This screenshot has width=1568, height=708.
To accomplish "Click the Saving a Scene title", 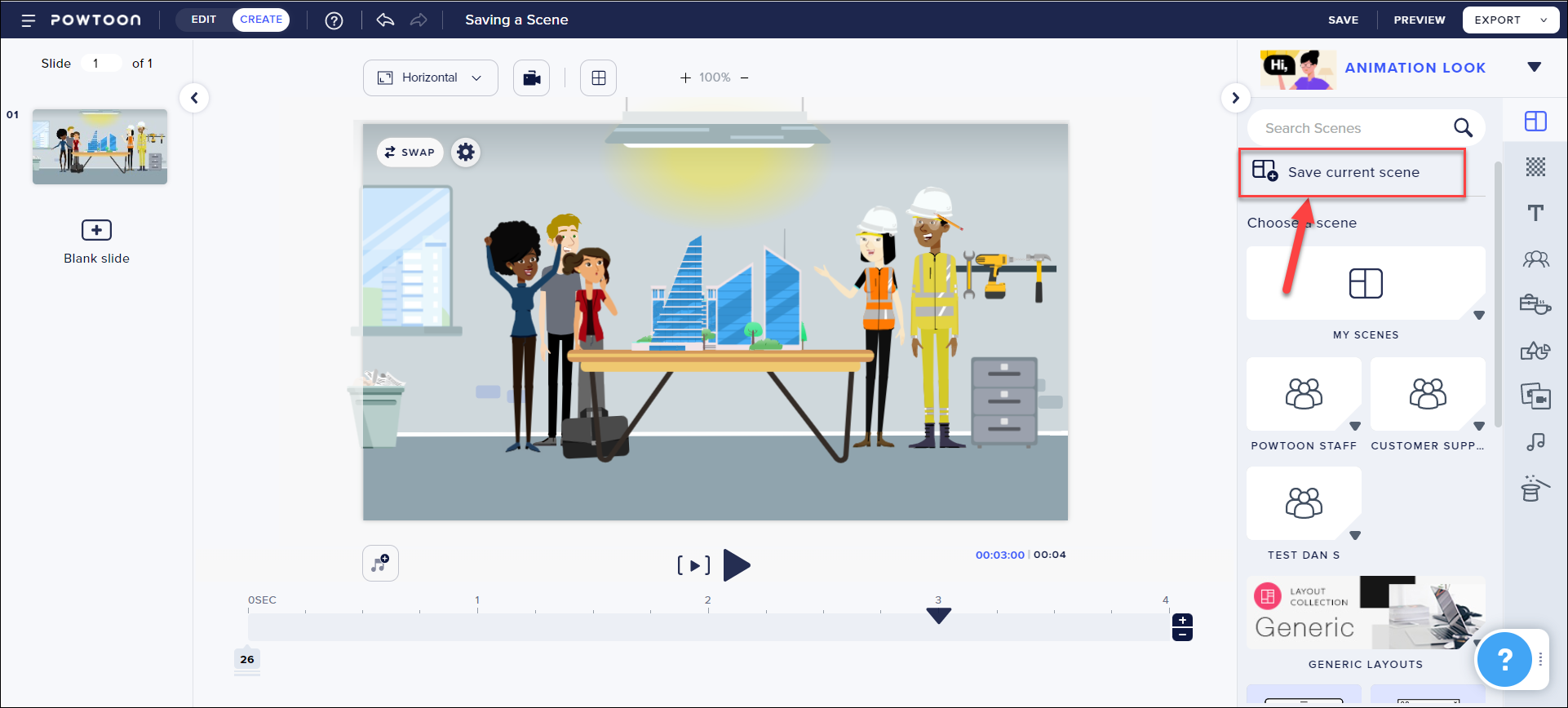I will coord(516,20).
